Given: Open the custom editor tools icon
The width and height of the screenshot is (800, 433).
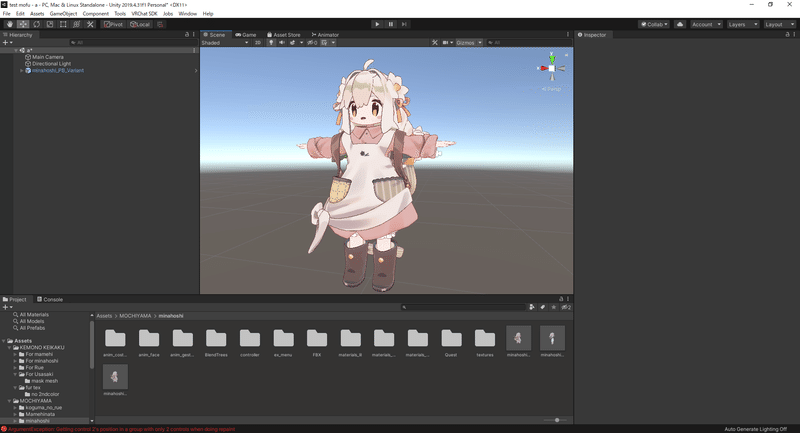Looking at the screenshot, I should pyautogui.click(x=90, y=24).
